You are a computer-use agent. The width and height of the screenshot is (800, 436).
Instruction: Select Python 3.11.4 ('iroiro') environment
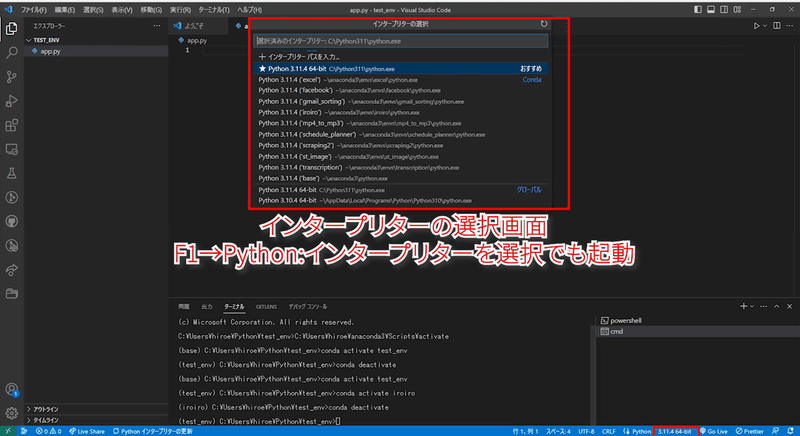(x=401, y=112)
